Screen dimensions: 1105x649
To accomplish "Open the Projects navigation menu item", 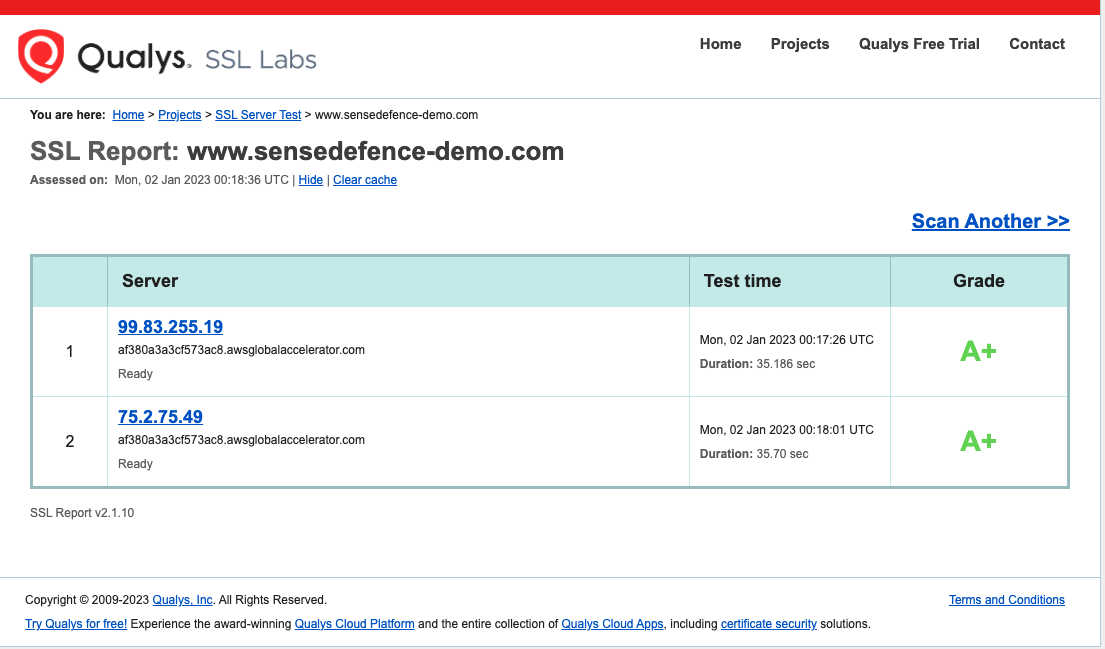I will [x=800, y=44].
